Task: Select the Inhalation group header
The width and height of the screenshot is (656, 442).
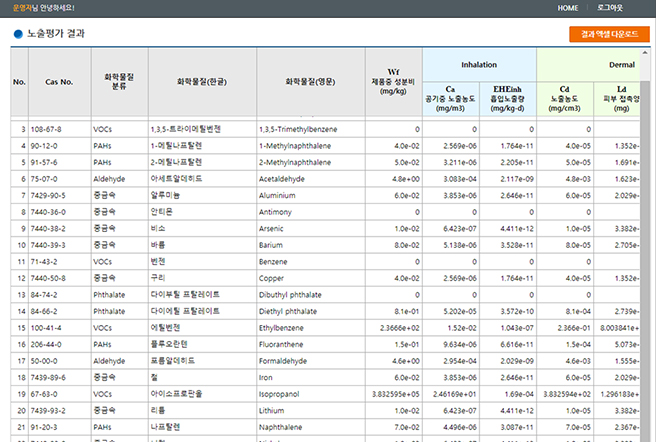Action: (x=479, y=63)
